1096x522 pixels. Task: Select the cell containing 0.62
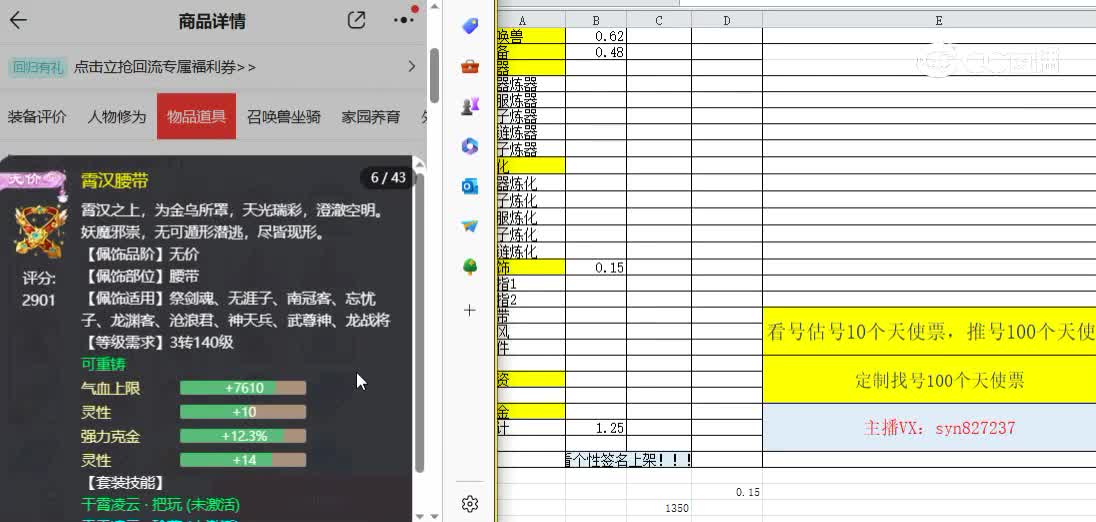pos(596,36)
